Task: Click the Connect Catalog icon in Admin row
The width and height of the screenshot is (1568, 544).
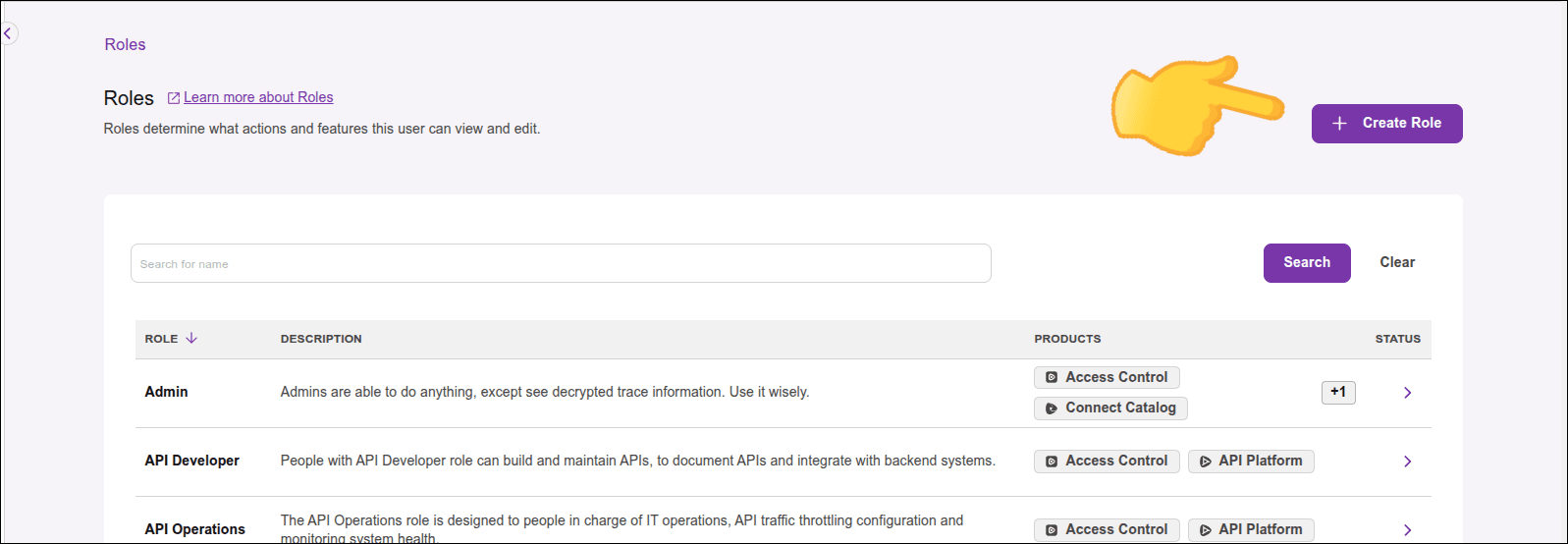Action: [x=1052, y=408]
